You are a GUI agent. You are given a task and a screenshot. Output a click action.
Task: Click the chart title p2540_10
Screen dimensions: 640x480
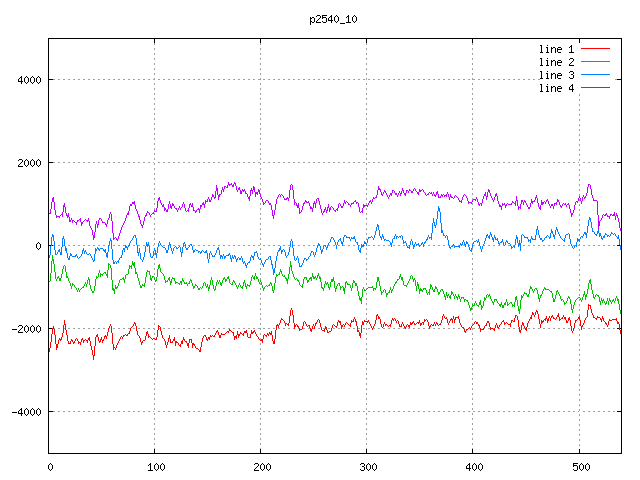click(334, 19)
